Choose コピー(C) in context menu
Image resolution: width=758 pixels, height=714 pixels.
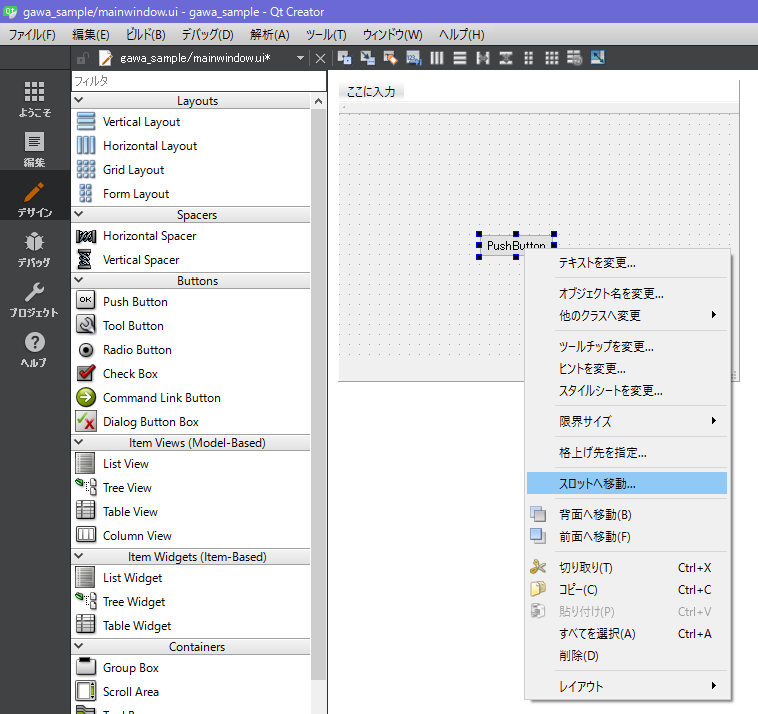pos(627,590)
